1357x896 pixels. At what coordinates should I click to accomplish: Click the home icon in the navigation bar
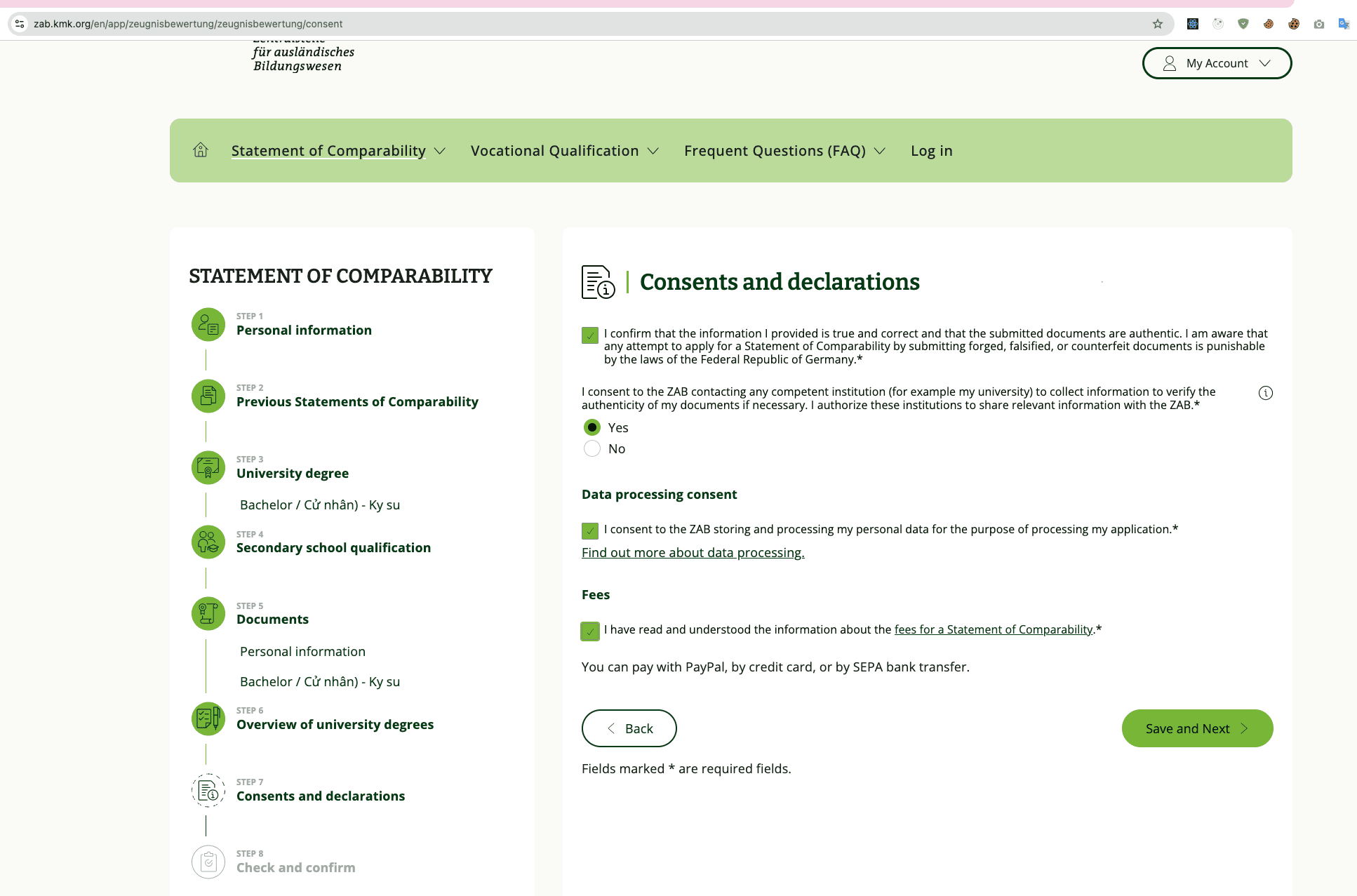coord(201,150)
